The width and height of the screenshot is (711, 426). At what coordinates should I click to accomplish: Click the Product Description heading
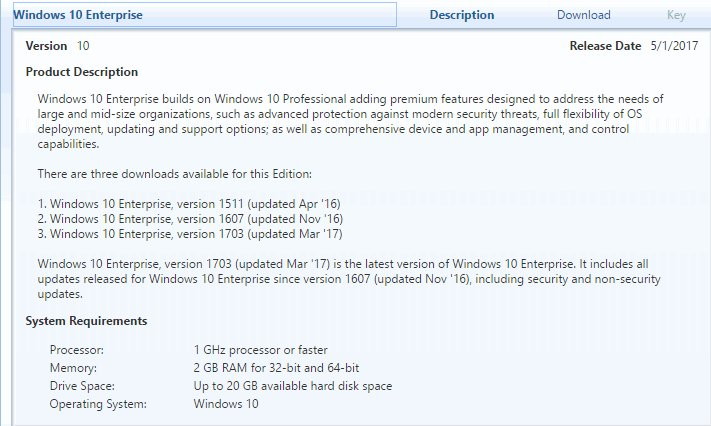[82, 72]
